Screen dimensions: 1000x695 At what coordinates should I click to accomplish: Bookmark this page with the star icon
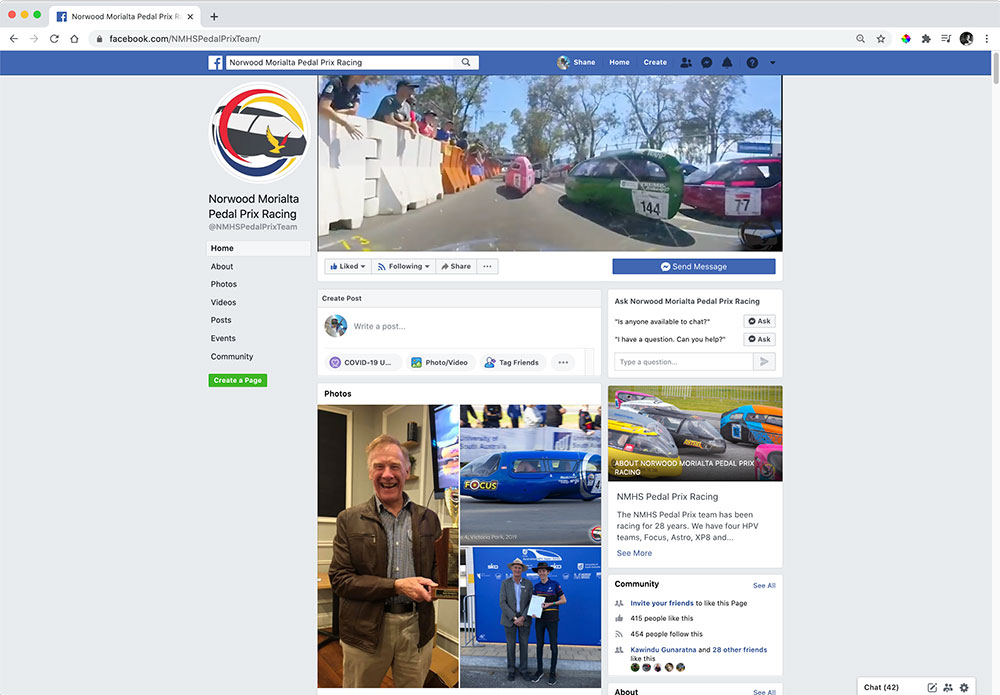pyautogui.click(x=881, y=39)
